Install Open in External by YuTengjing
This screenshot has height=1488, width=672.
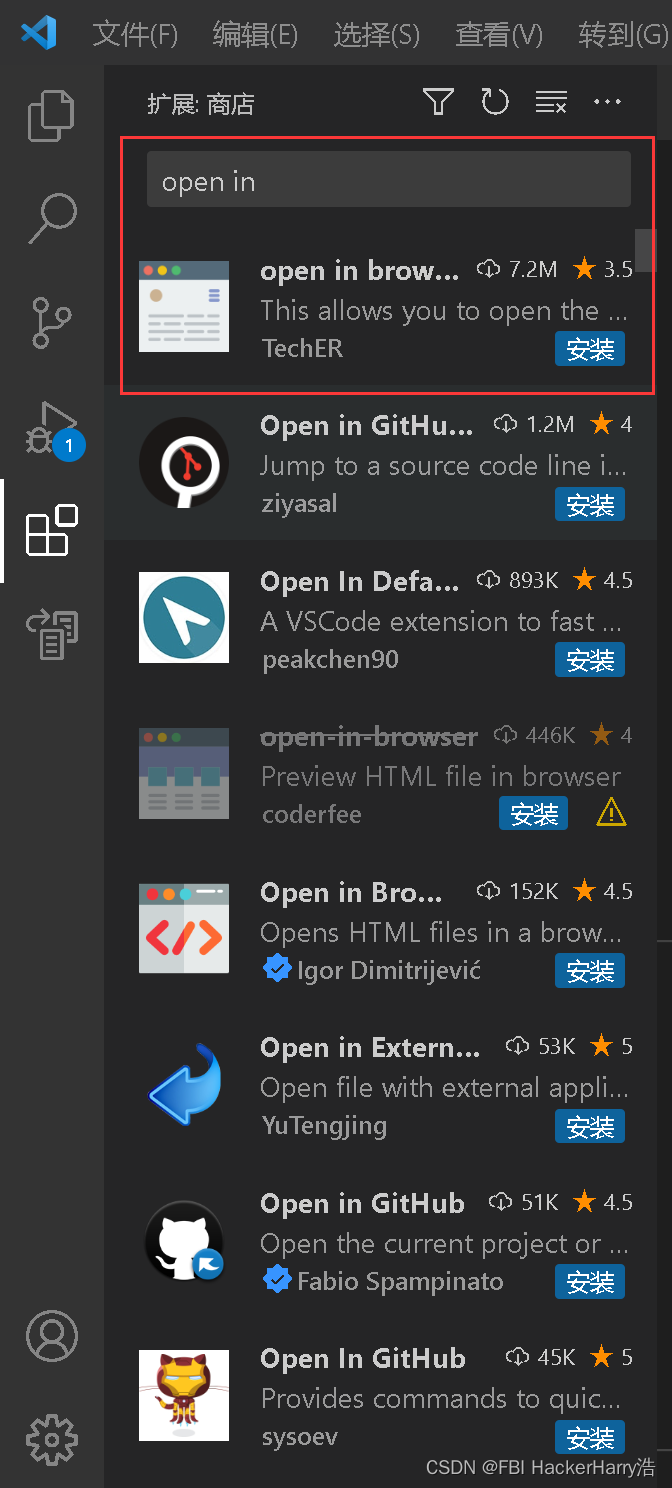point(590,1126)
